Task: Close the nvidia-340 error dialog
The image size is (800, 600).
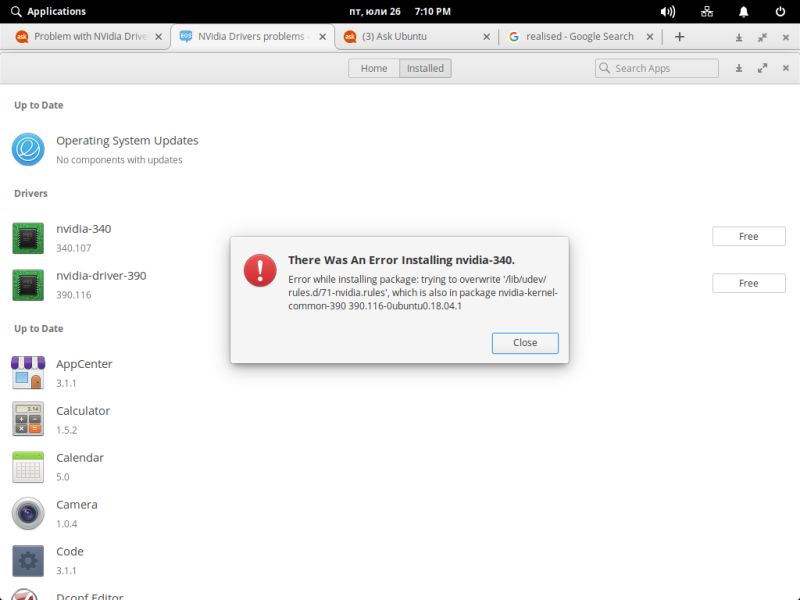Action: click(x=525, y=342)
